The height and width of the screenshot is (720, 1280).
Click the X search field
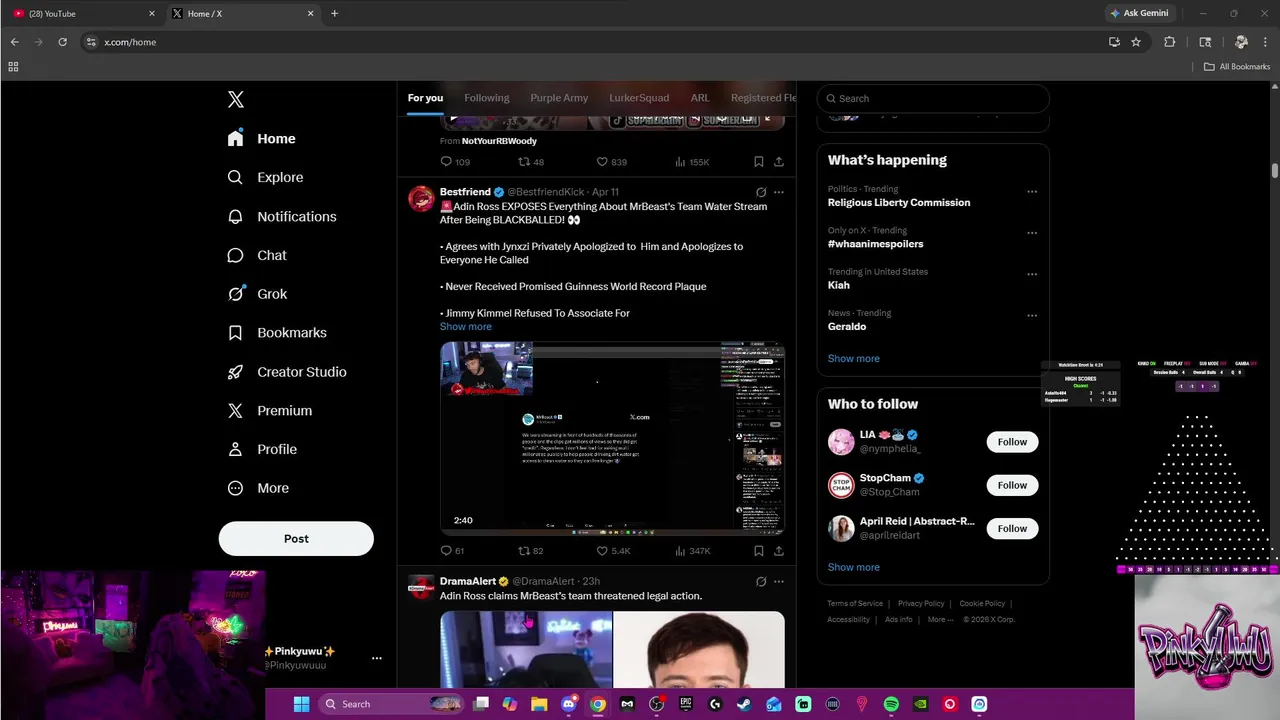[x=933, y=98]
